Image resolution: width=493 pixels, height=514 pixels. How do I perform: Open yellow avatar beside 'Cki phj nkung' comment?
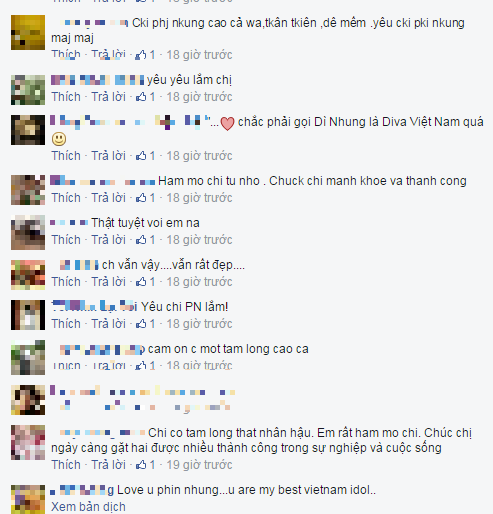click(28, 32)
